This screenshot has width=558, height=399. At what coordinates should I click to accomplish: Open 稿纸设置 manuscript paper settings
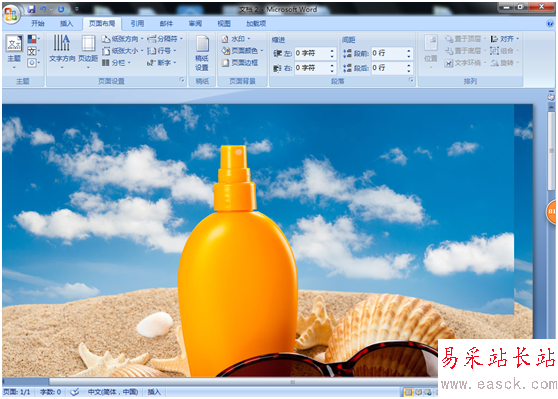pyautogui.click(x=202, y=53)
